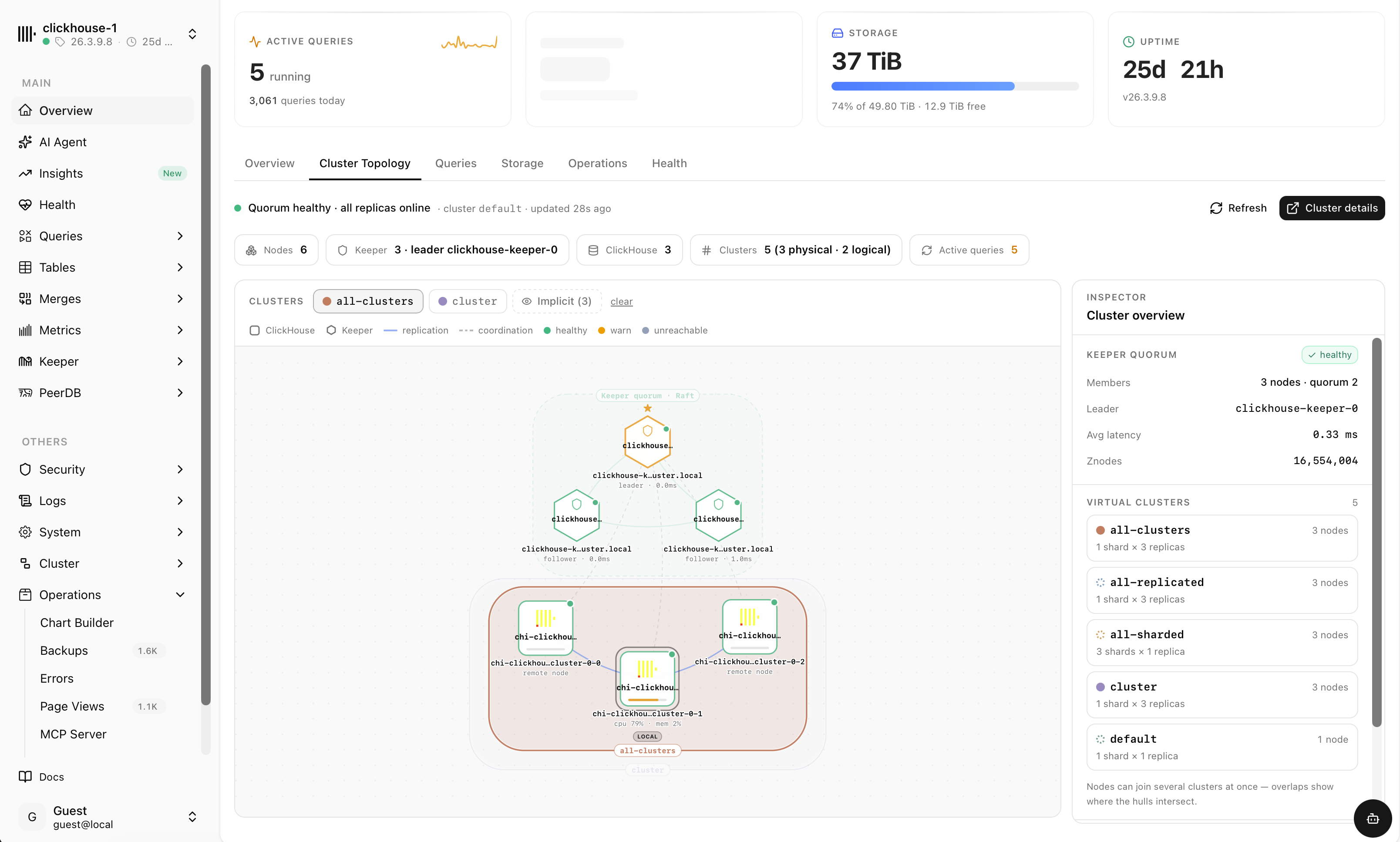
Task: Click the ClickHouse logo in sidebar header
Action: [x=26, y=34]
